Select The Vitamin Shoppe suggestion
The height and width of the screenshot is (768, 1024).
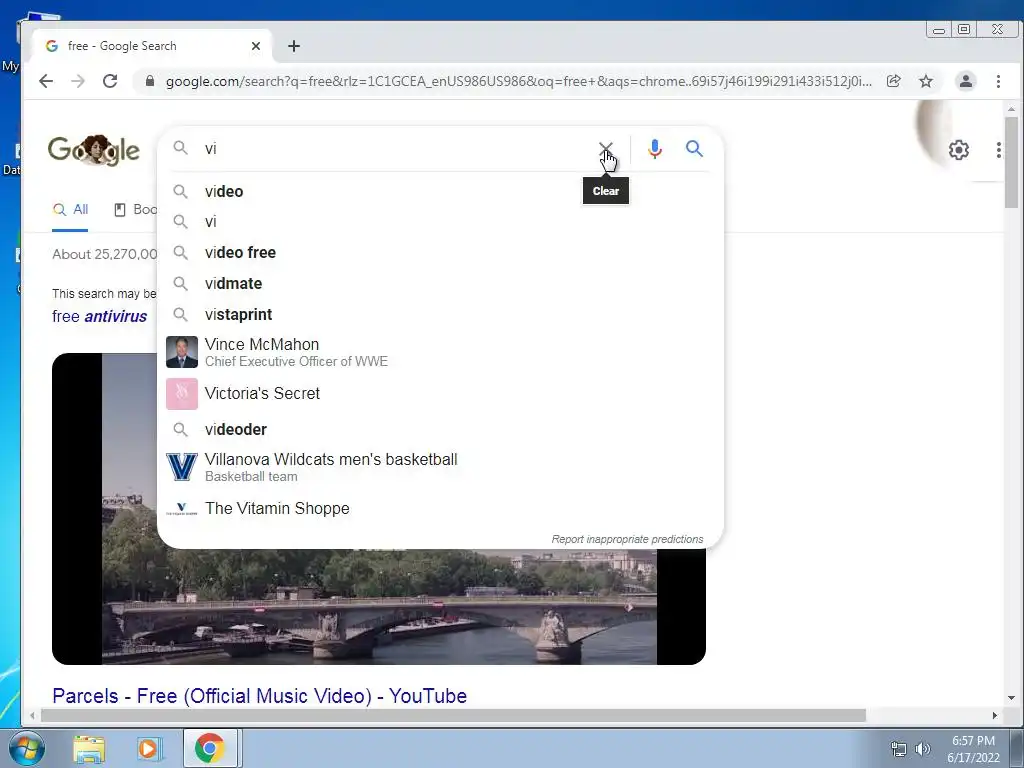(440, 508)
